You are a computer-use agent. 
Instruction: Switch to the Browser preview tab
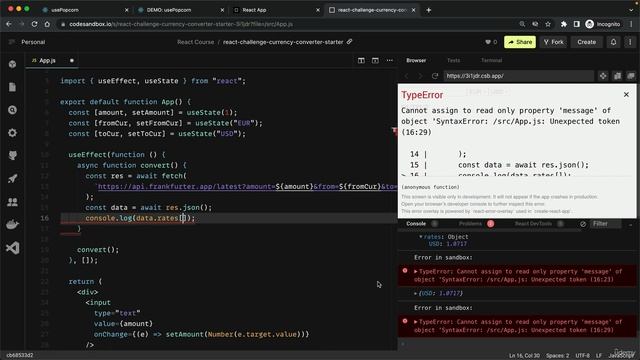click(x=416, y=60)
